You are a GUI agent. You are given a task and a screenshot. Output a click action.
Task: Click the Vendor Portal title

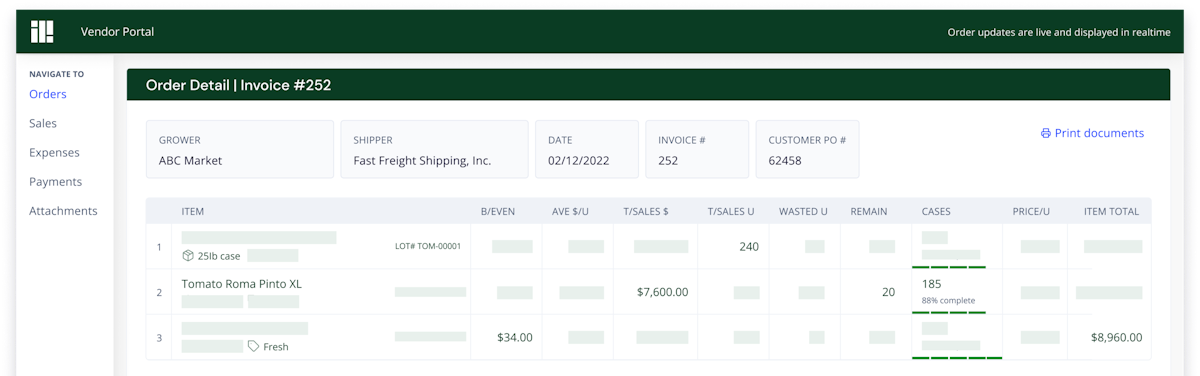pyautogui.click(x=117, y=32)
